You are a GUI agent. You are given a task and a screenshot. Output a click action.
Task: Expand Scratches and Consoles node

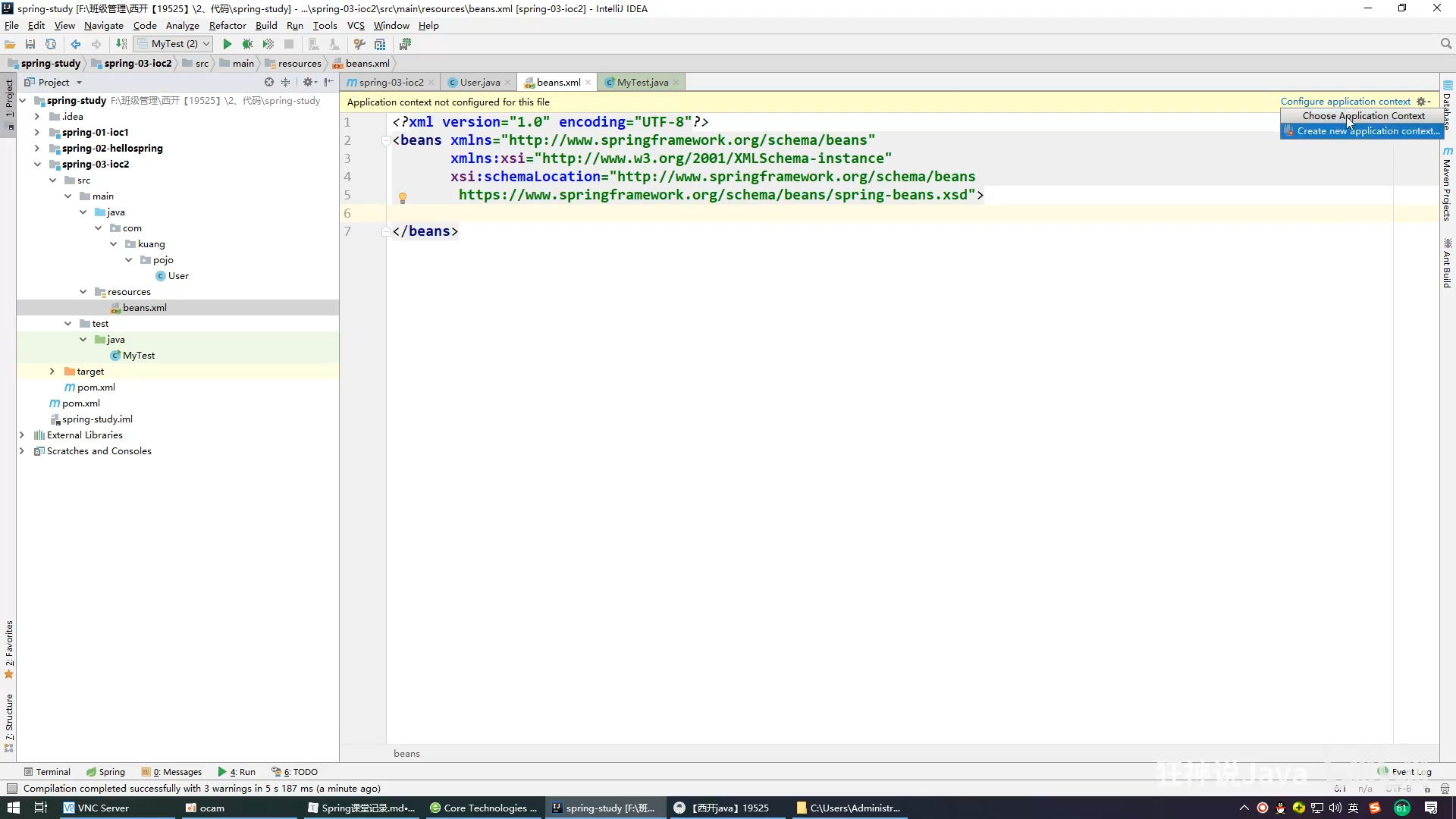coord(22,451)
